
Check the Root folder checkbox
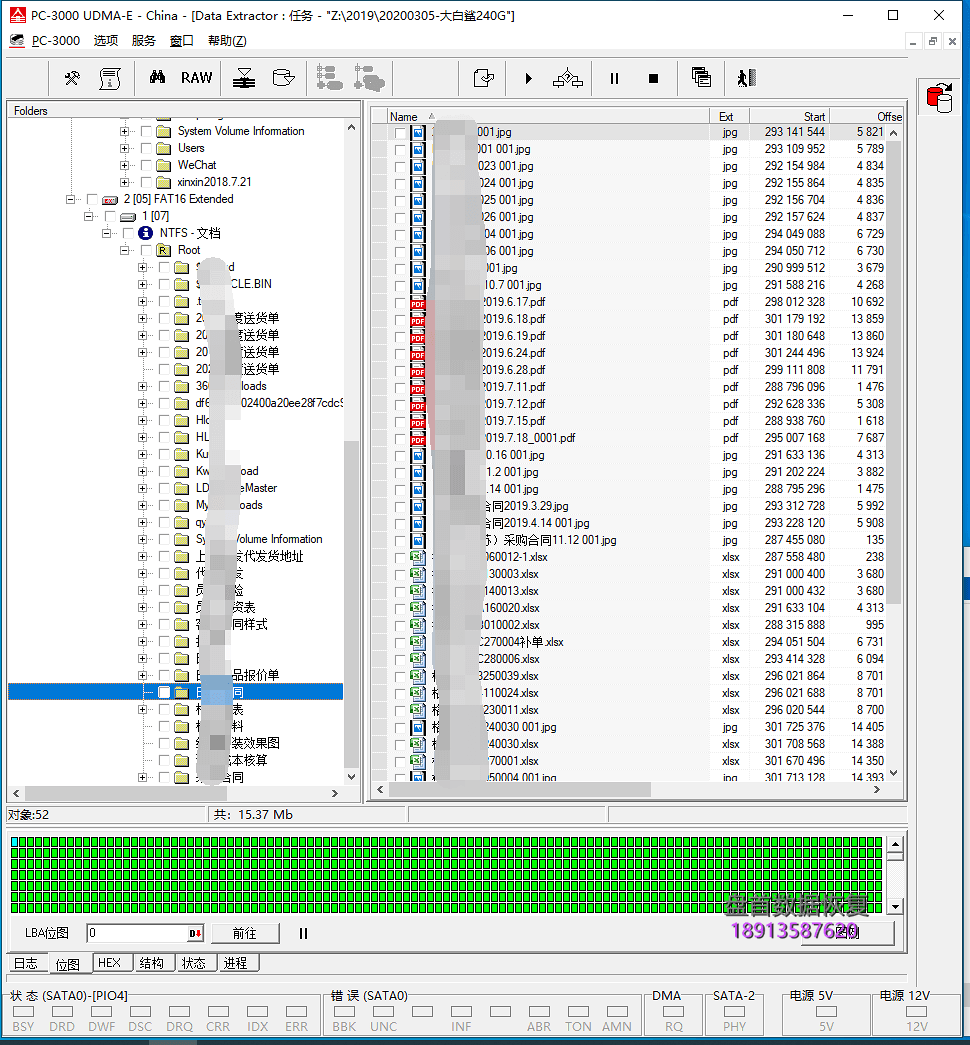(x=146, y=251)
